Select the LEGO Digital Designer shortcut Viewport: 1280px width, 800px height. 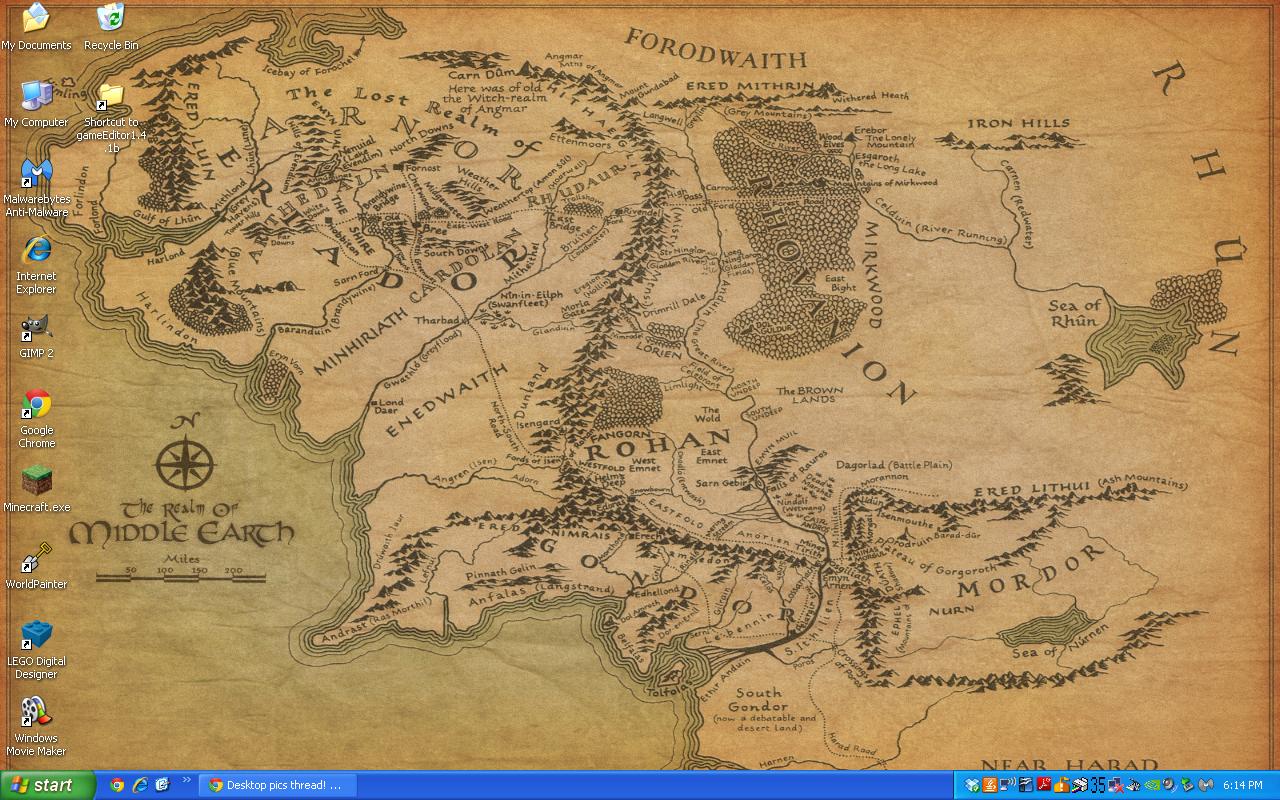(x=36, y=649)
